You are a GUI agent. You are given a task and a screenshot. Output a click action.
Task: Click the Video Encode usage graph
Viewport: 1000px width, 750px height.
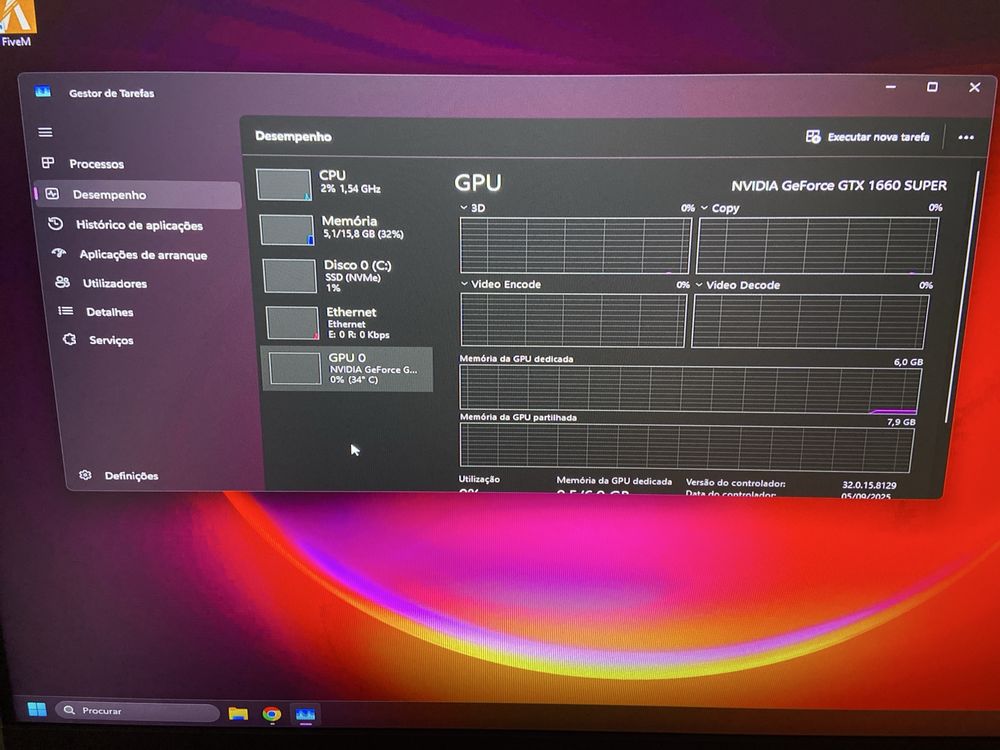pyautogui.click(x=573, y=320)
